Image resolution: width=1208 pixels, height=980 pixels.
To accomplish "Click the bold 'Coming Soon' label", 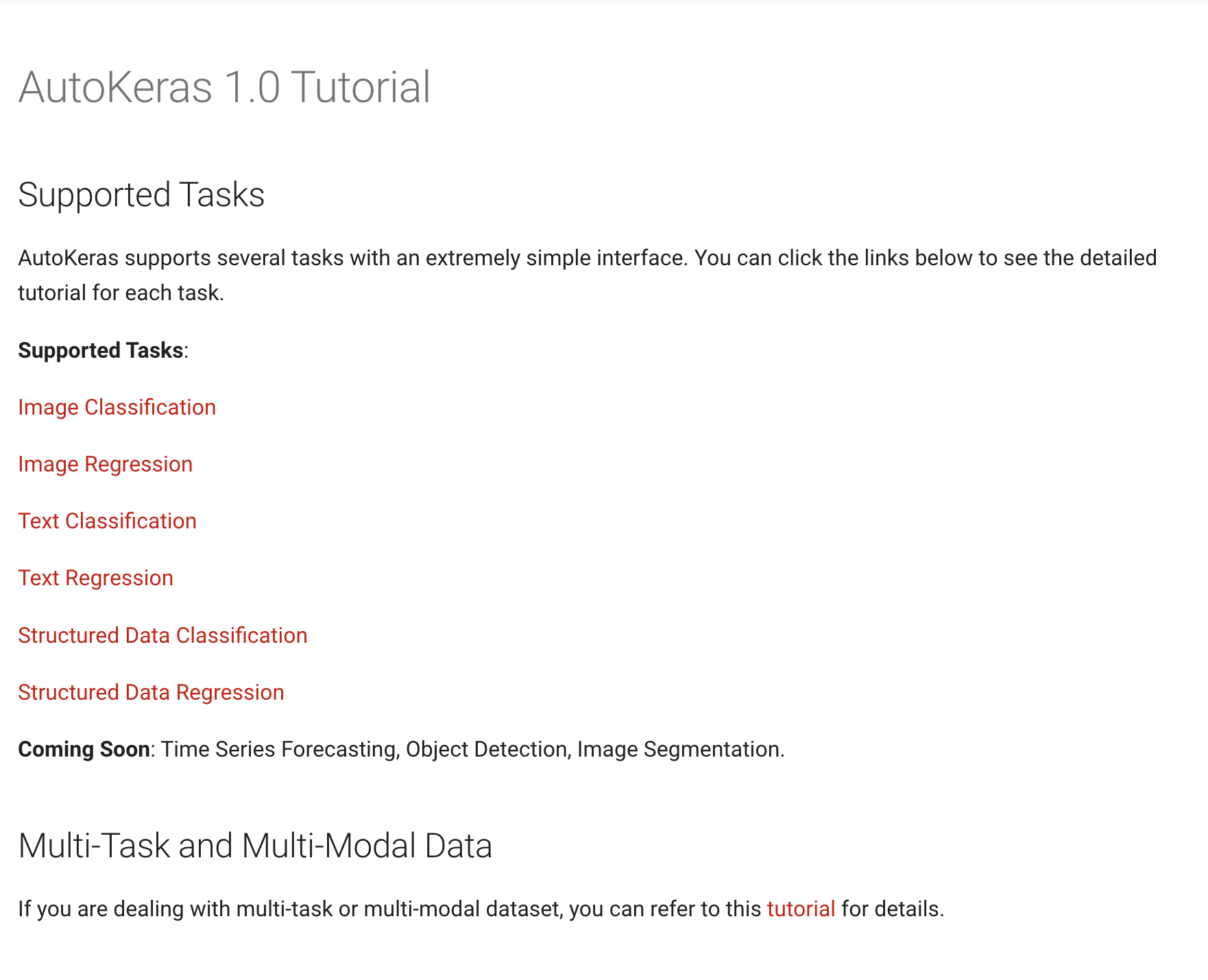I will [84, 750].
